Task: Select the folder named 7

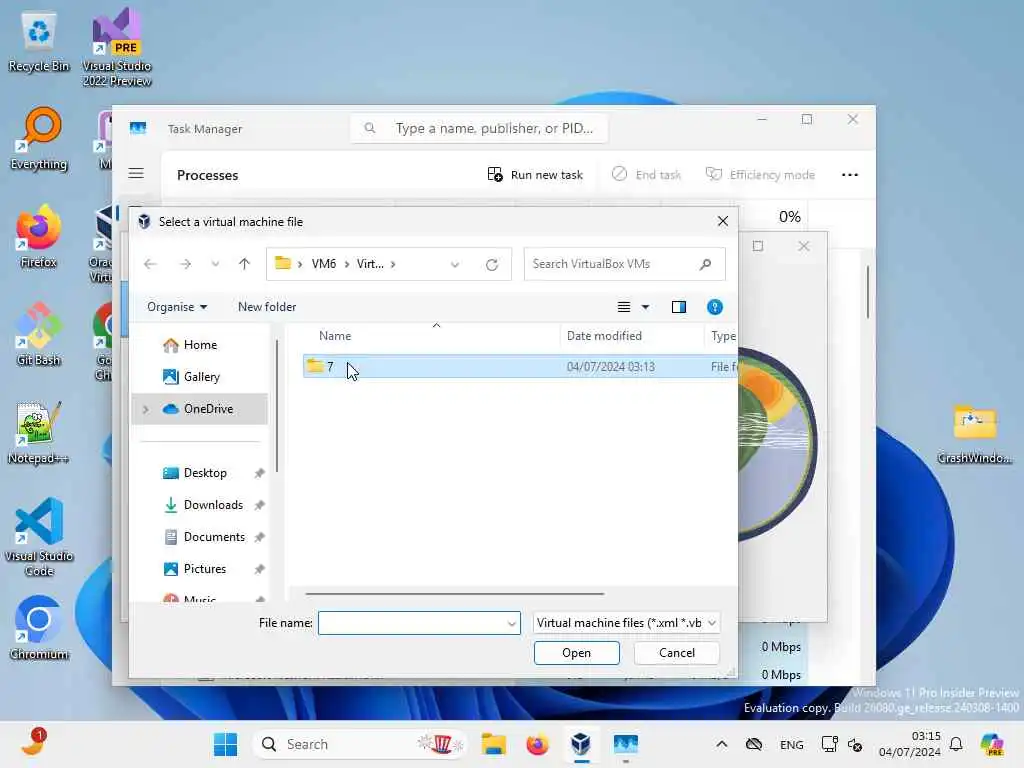Action: (x=520, y=366)
